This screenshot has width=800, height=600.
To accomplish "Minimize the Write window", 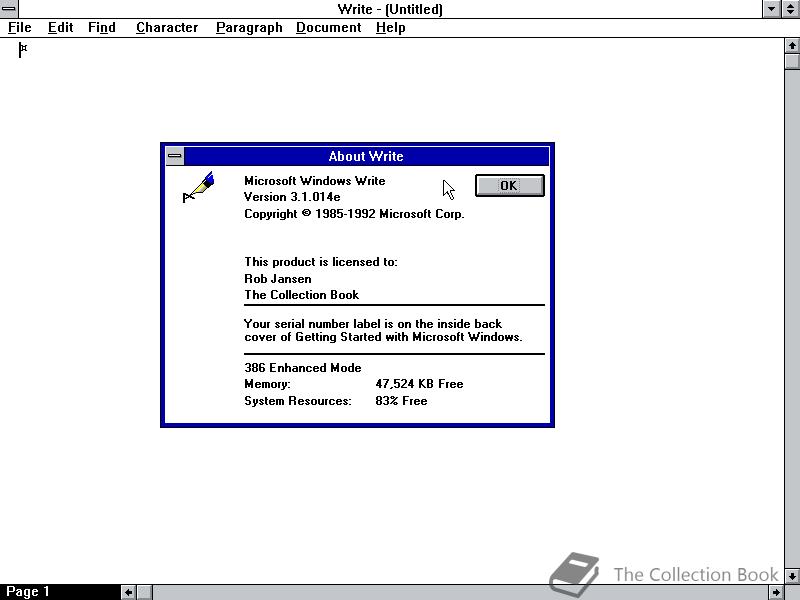I will [x=771, y=9].
